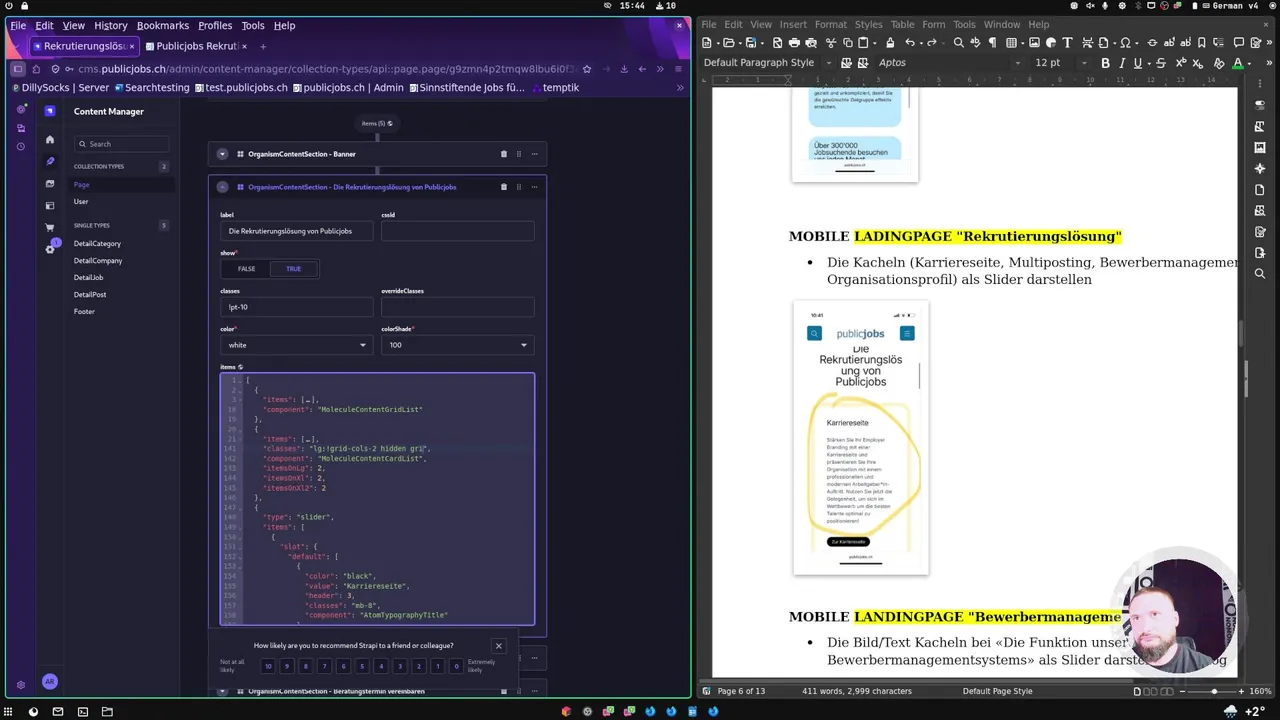The width and height of the screenshot is (1280, 720).
Task: Open the DillySocks | Server bookmark
Action: pos(60,88)
